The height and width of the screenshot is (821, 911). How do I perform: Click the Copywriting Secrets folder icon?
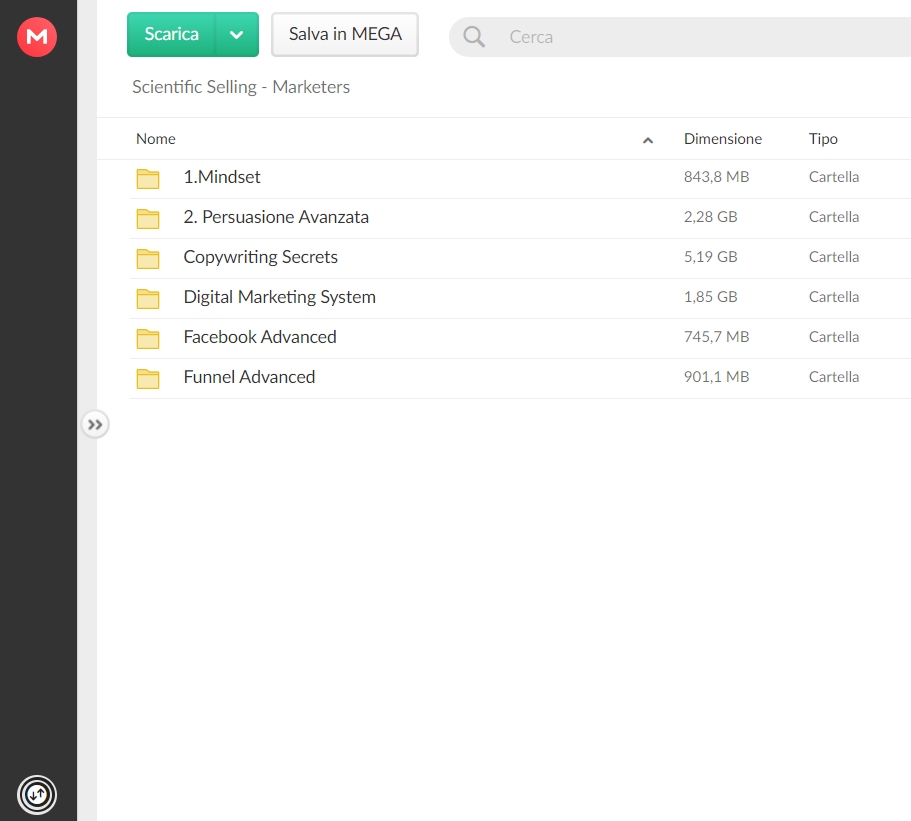click(148, 259)
